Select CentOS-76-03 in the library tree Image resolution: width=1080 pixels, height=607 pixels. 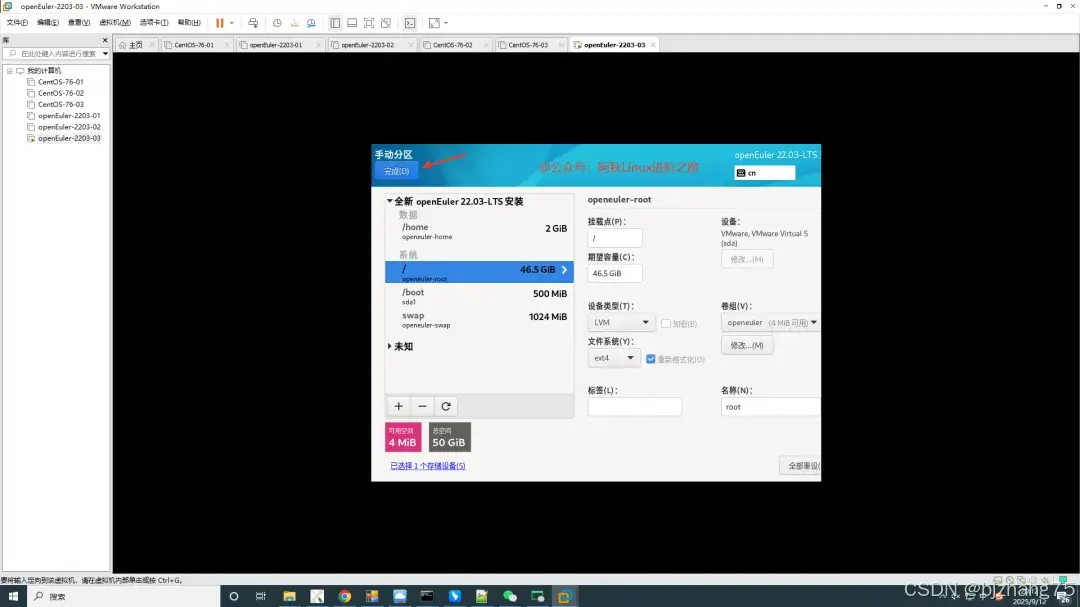click(61, 104)
